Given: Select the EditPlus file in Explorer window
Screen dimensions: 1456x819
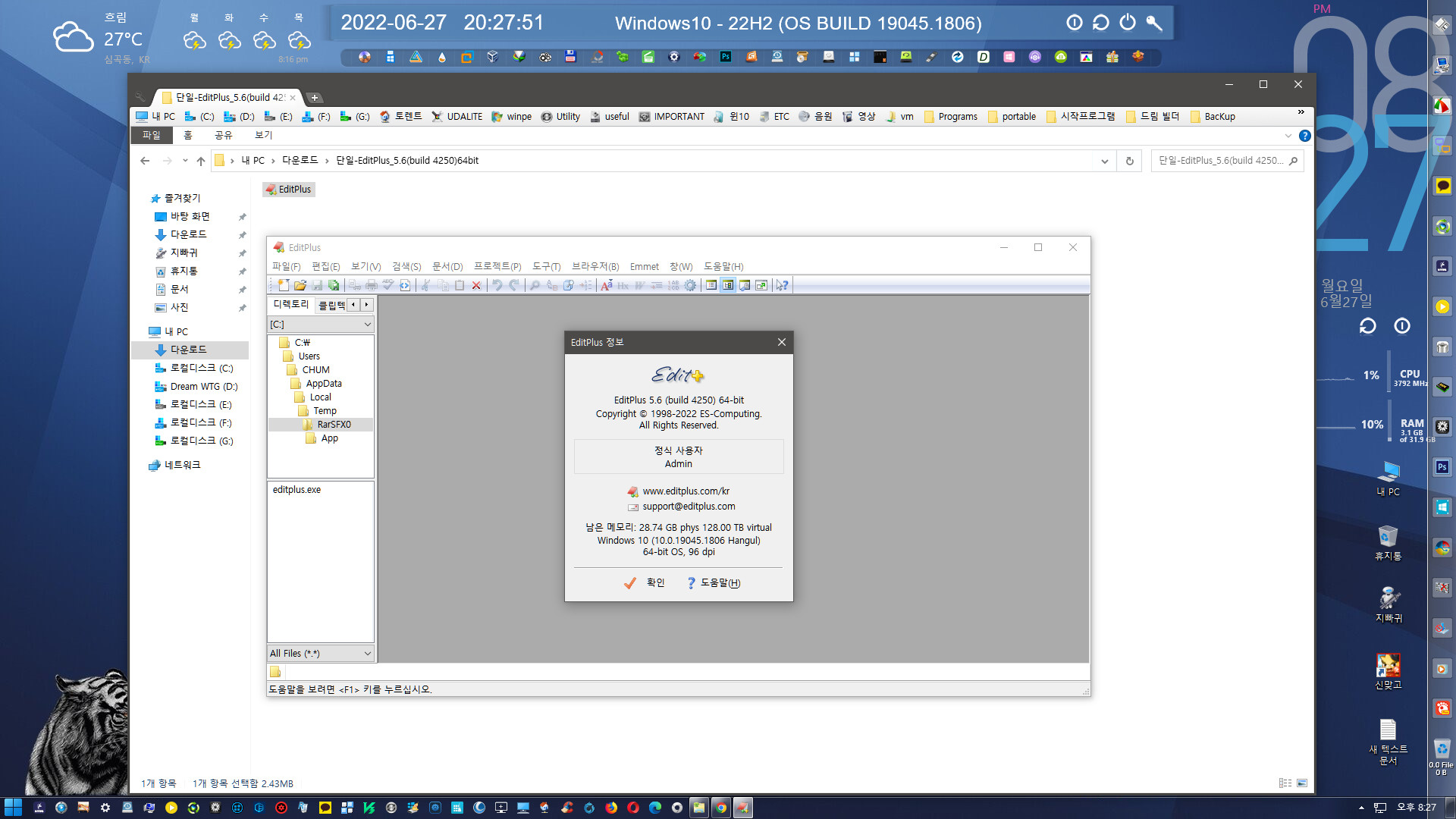Looking at the screenshot, I should (288, 190).
